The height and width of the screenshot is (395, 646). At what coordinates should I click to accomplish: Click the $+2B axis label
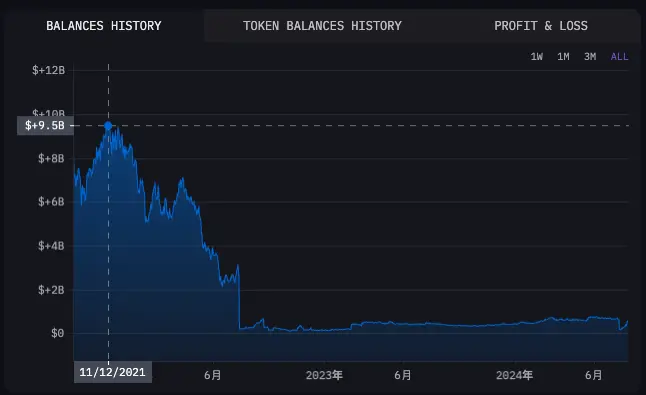pos(51,290)
